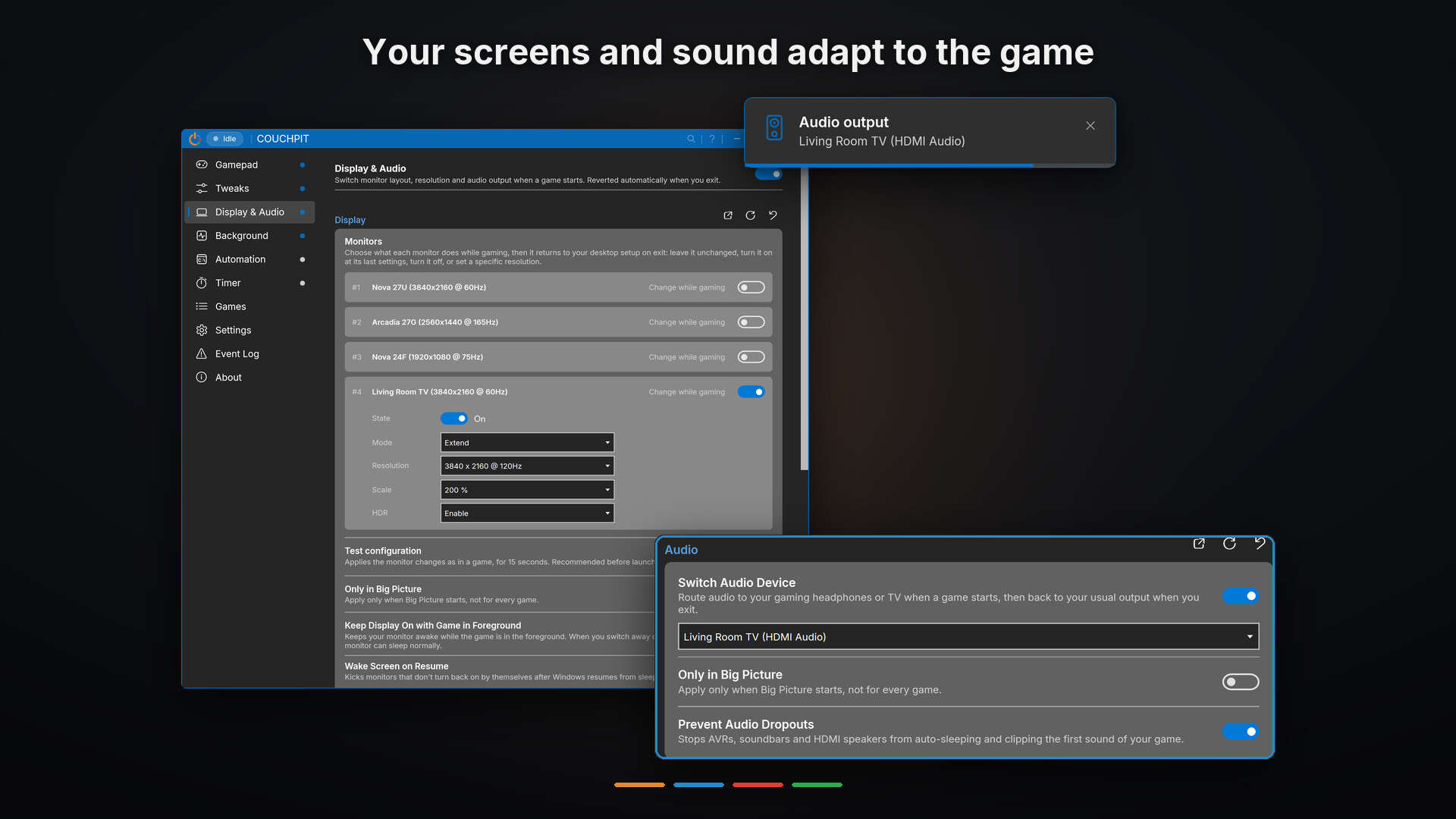Open the Settings section

coord(249,330)
